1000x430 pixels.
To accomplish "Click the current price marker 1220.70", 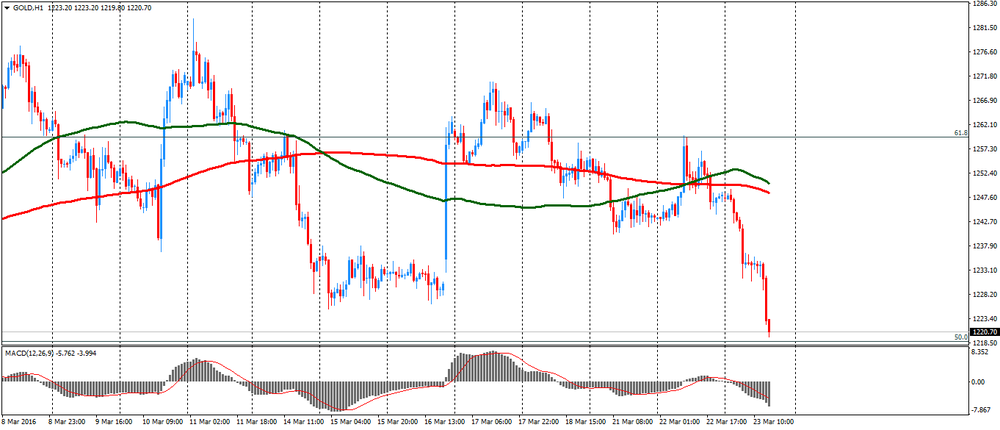I will (x=984, y=331).
